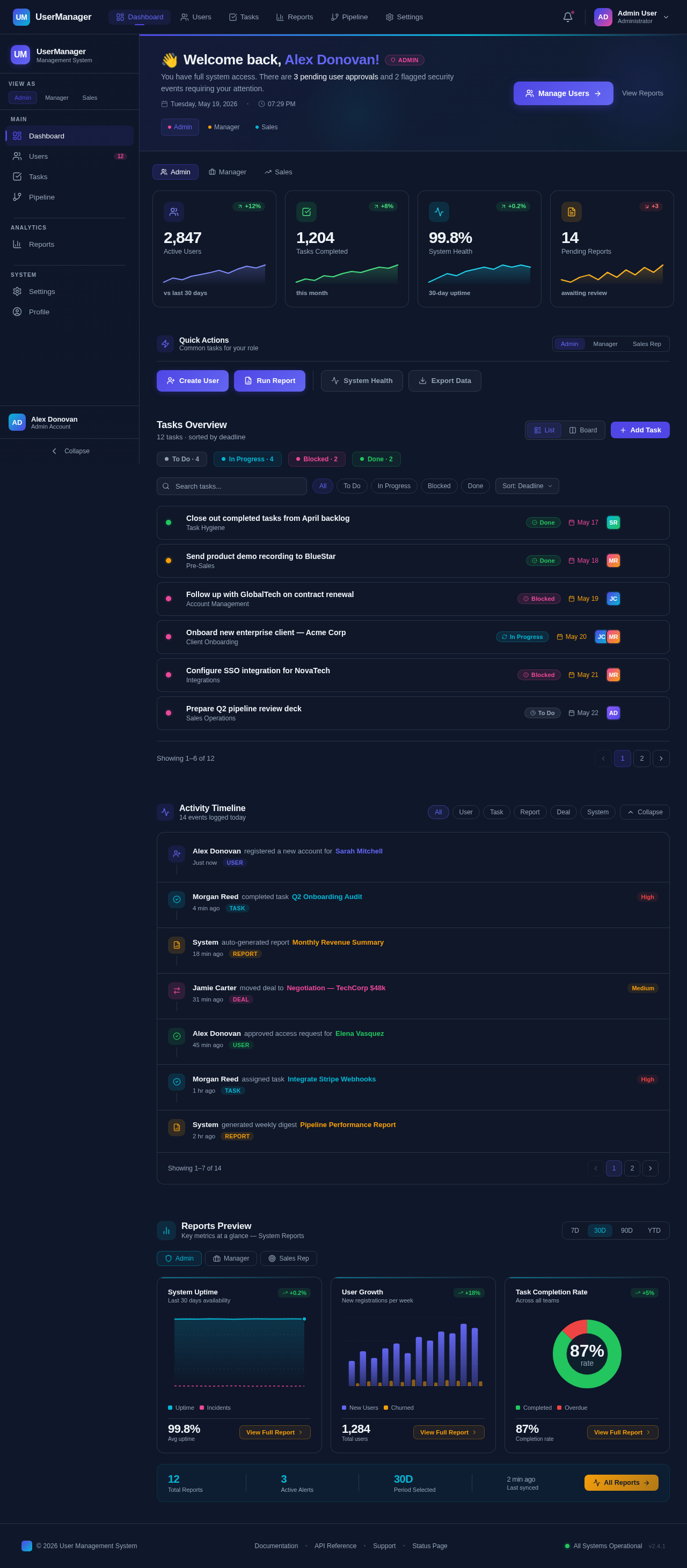The height and width of the screenshot is (1568, 687).
Task: Collapse the sidebar
Action: point(69,451)
